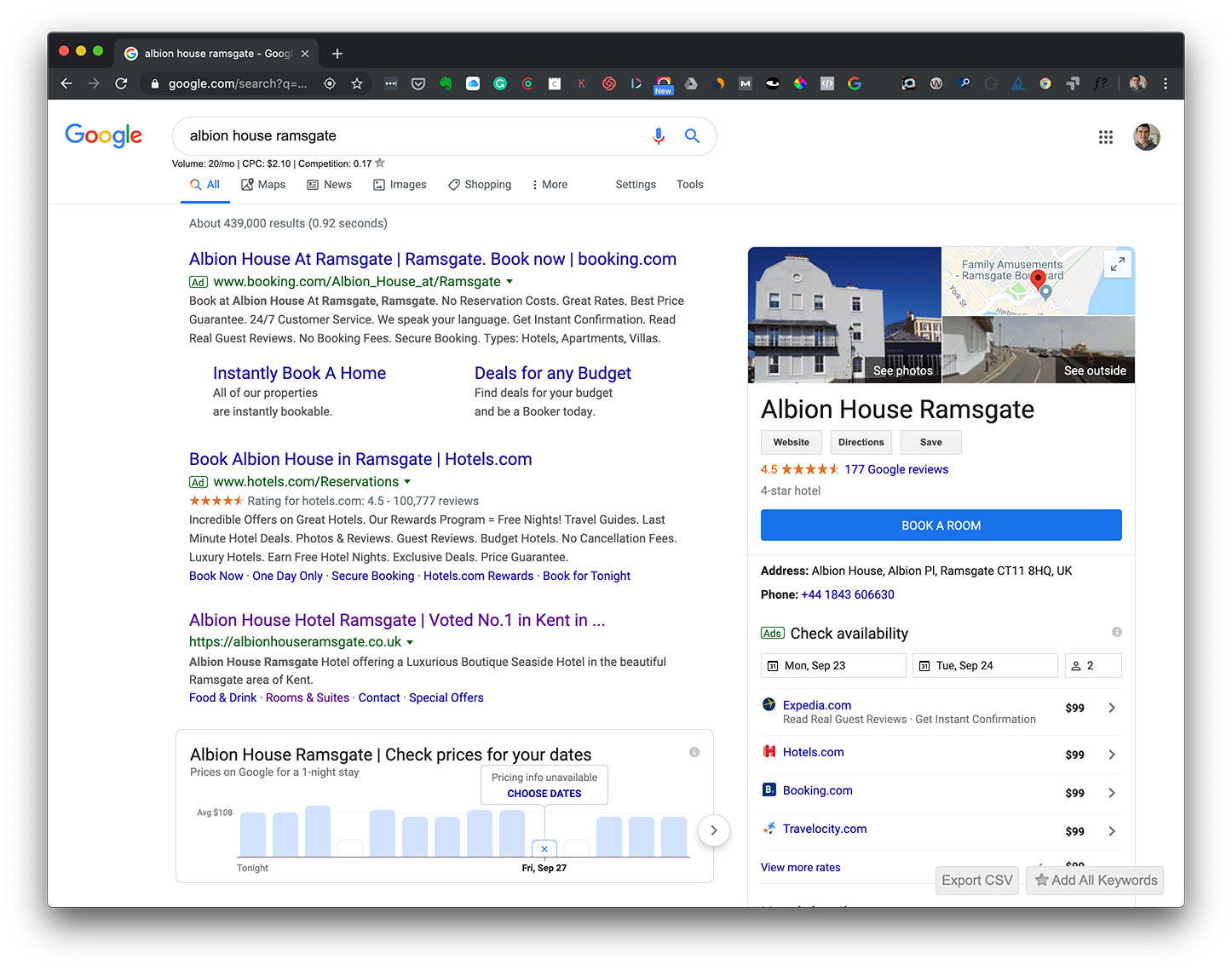Open See outside street view thumbnail
The width and height of the screenshot is (1232, 970).
coord(1039,349)
